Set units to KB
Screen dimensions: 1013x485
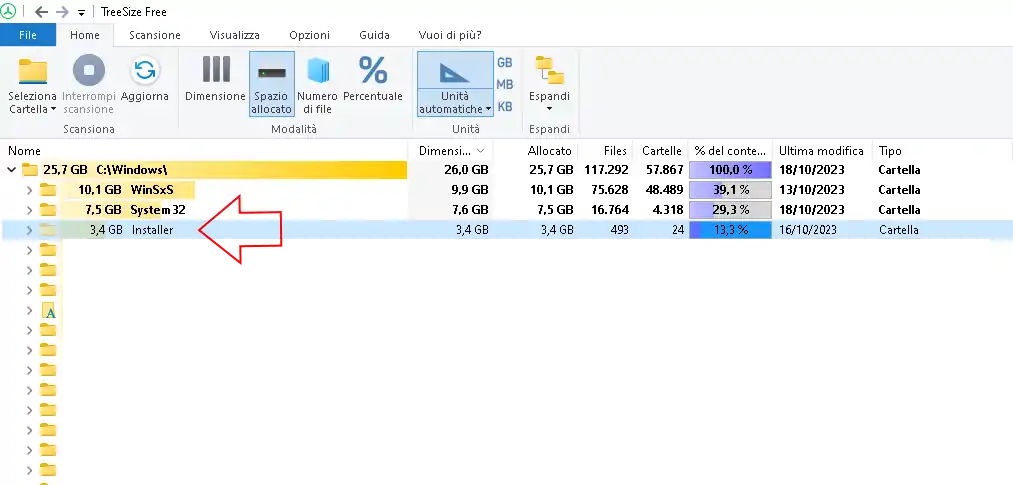(505, 107)
